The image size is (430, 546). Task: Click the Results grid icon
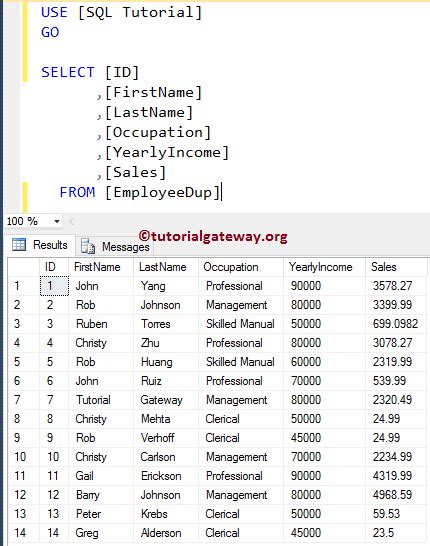click(x=19, y=244)
